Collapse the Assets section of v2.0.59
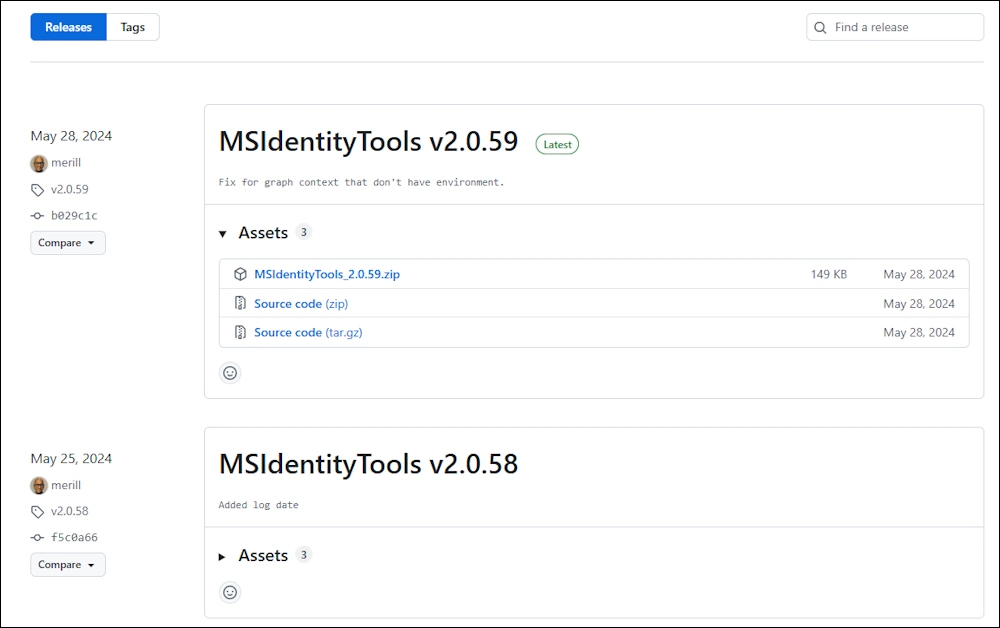 pos(223,233)
